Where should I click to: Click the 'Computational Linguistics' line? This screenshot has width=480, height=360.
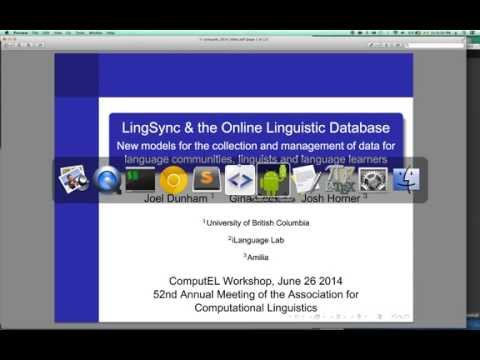(256, 308)
